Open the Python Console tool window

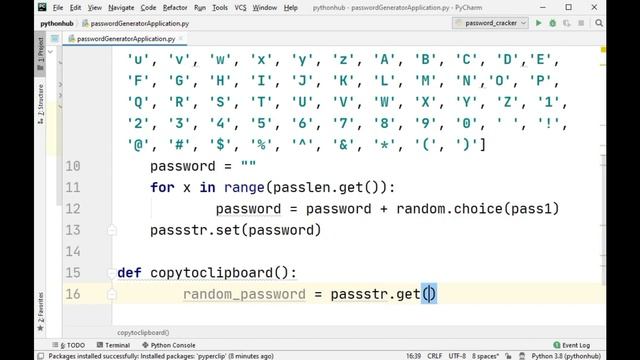coord(169,345)
